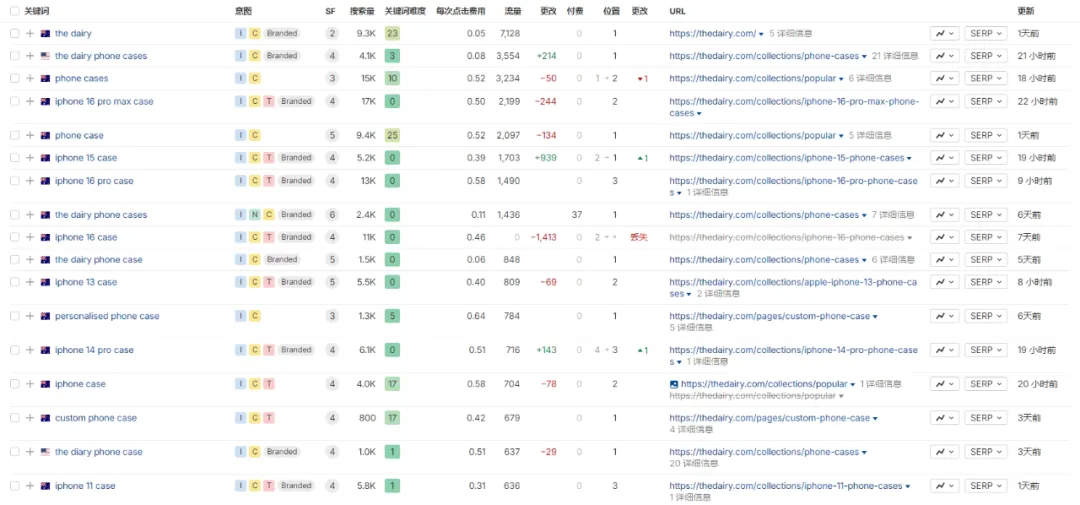Sort by 搜索量 column header

[362, 12]
